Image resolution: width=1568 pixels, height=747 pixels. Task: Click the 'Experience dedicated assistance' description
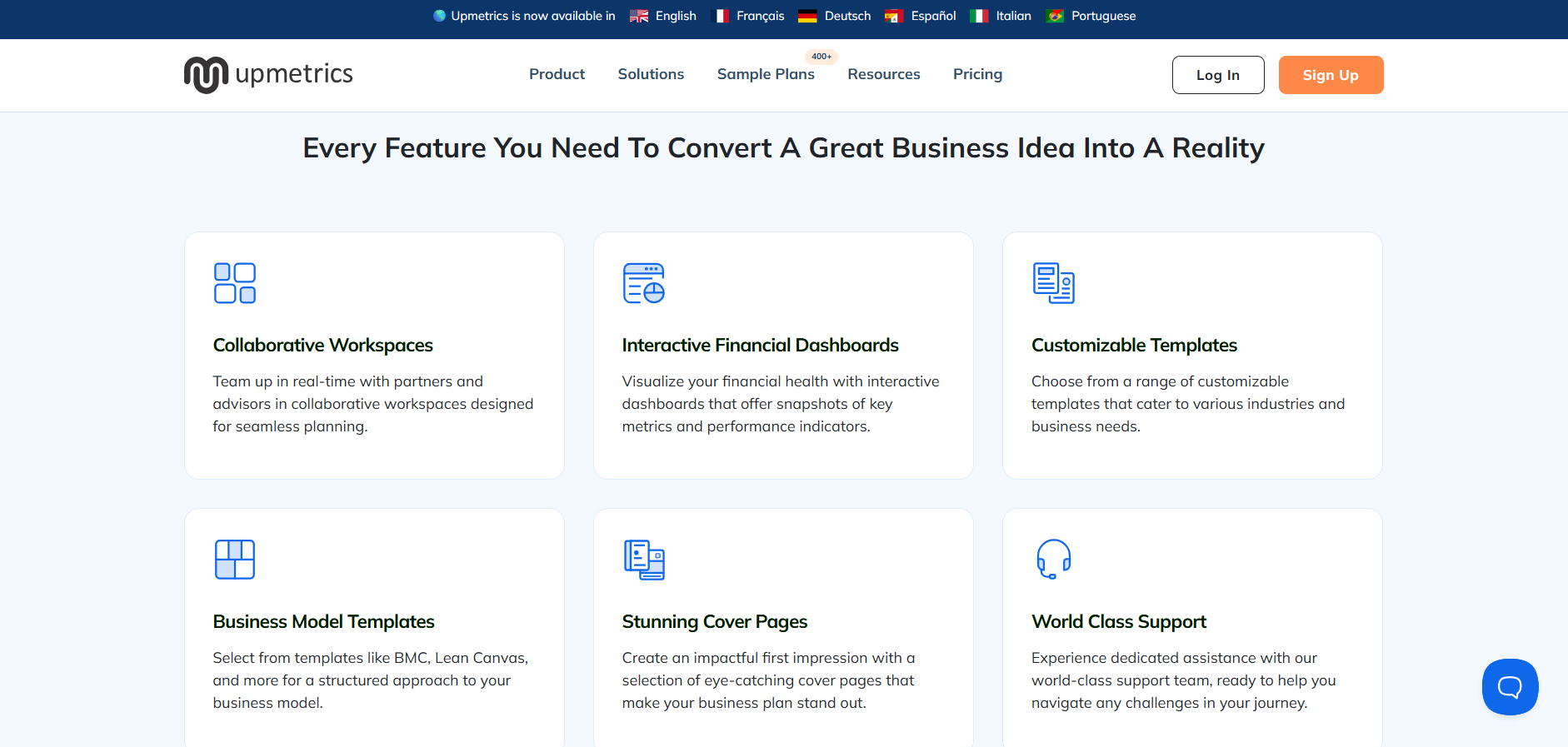click(1183, 680)
